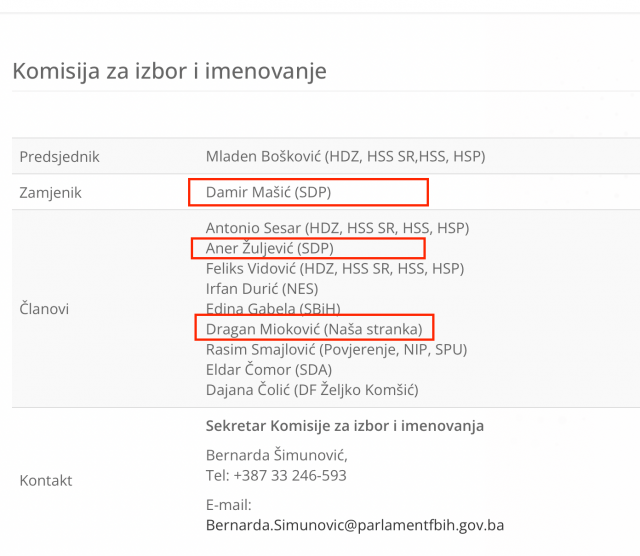Image resolution: width=640 pixels, height=556 pixels.
Task: Click the Zamjenik row label
Action: (51, 192)
